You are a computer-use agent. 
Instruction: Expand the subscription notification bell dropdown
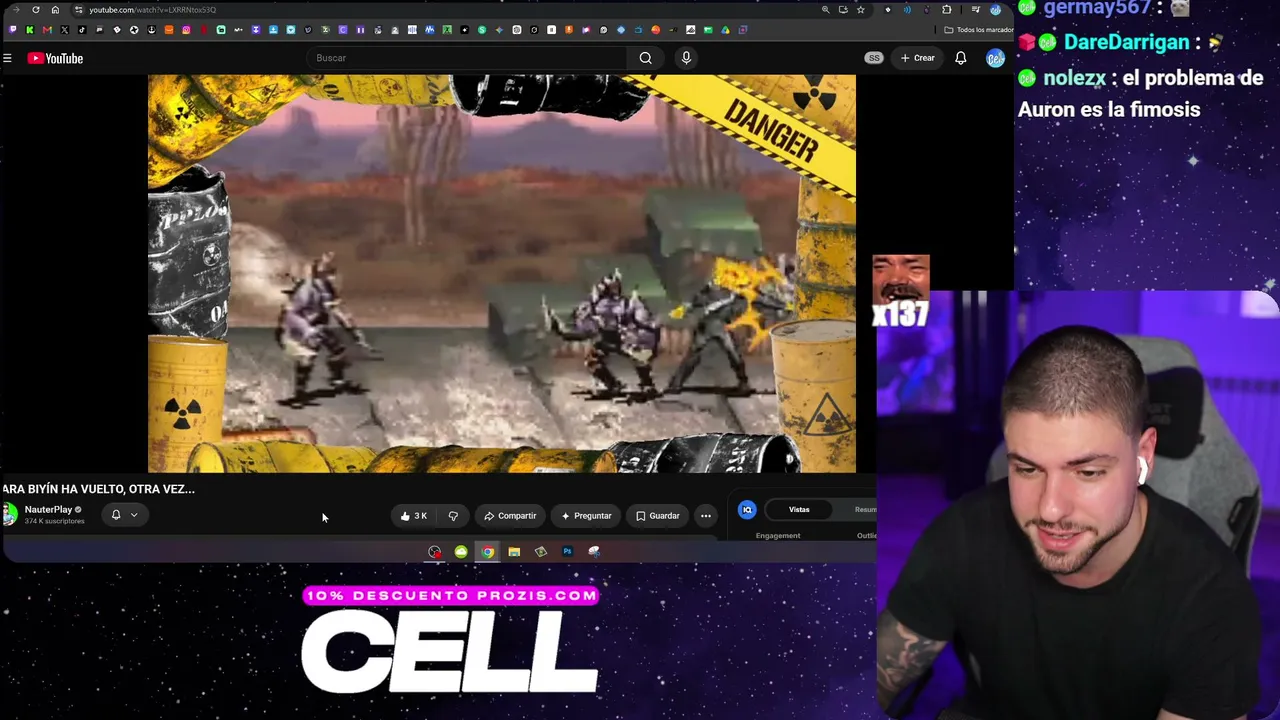124,515
